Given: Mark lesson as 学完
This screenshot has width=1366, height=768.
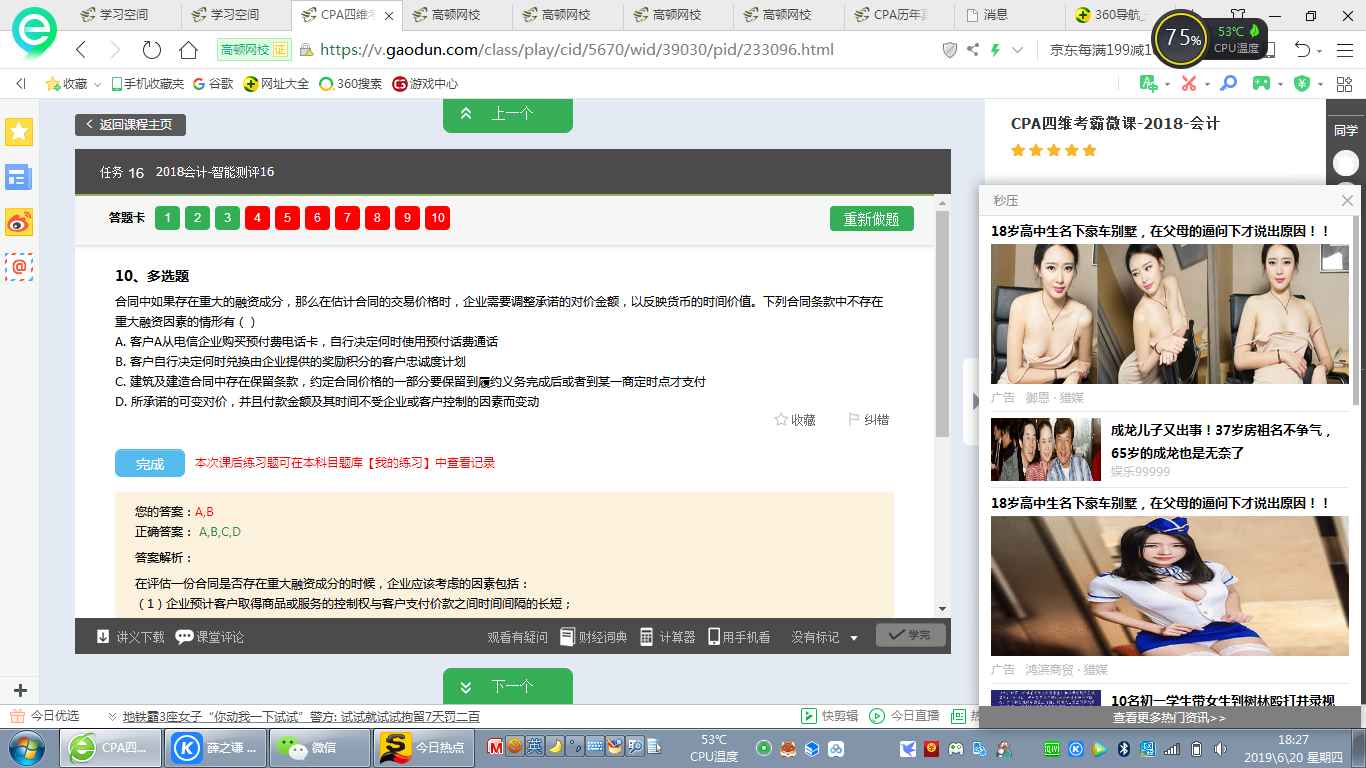Looking at the screenshot, I should tap(910, 635).
